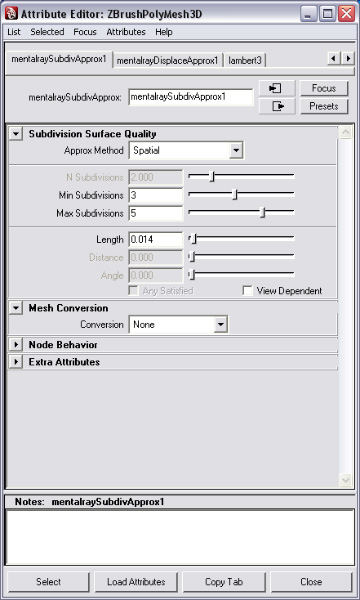Viewport: 360px width, 600px height.
Task: Open the Conversion dropdown
Action: [x=178, y=324]
